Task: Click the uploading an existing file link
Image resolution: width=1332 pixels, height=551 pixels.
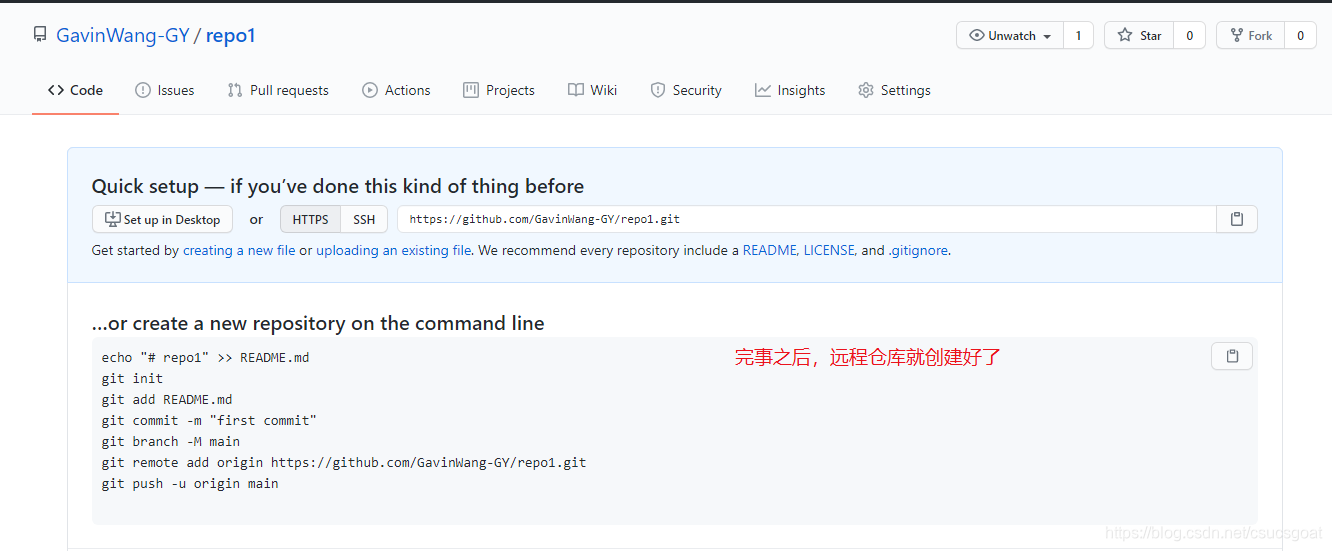Action: pyautogui.click(x=394, y=250)
